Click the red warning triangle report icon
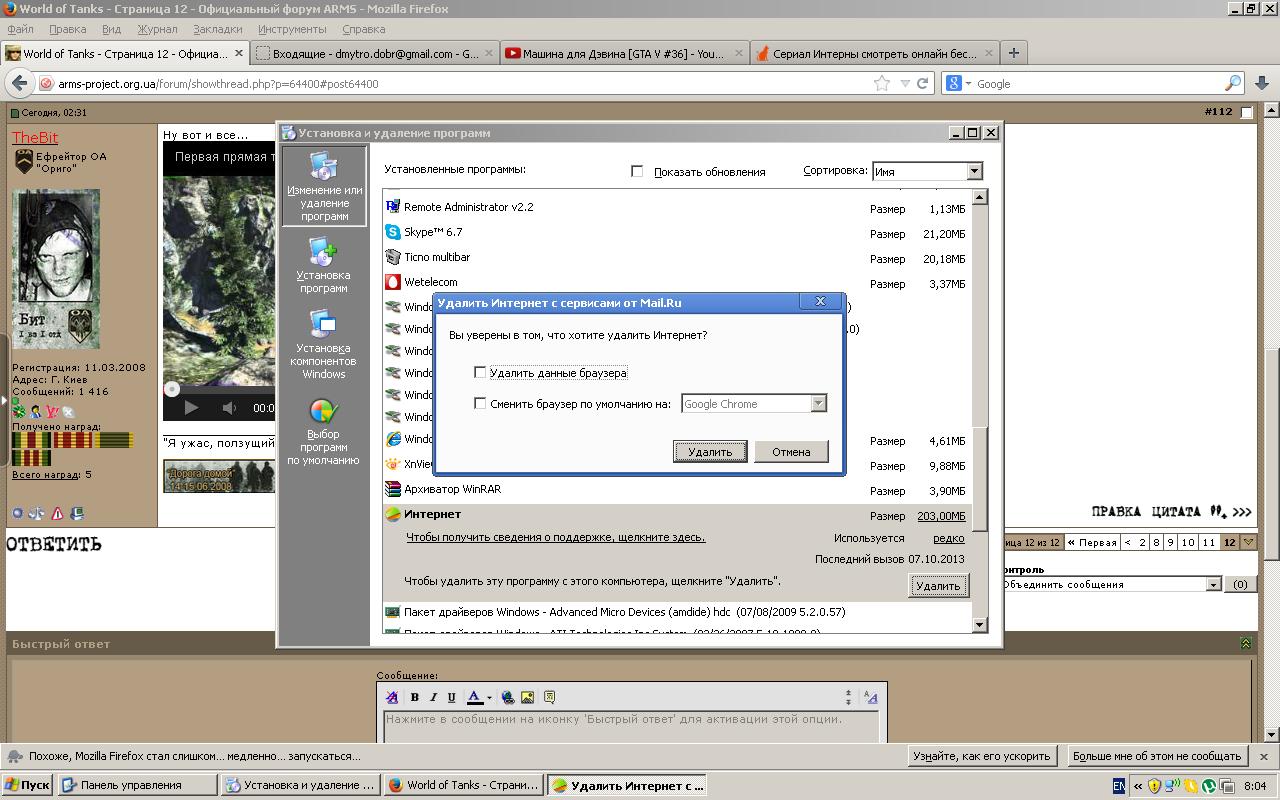This screenshot has height=800, width=1280. [57, 513]
